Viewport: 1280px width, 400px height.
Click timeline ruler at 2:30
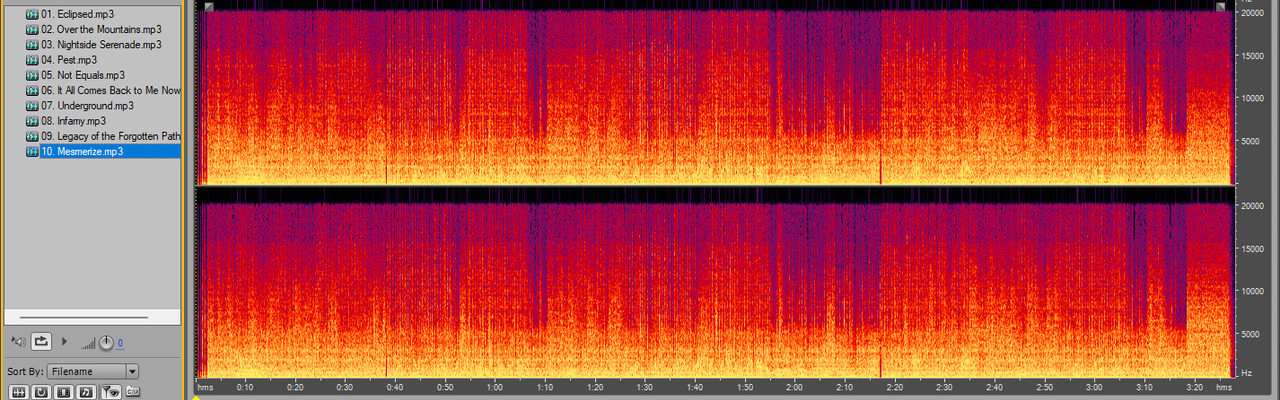pos(945,387)
